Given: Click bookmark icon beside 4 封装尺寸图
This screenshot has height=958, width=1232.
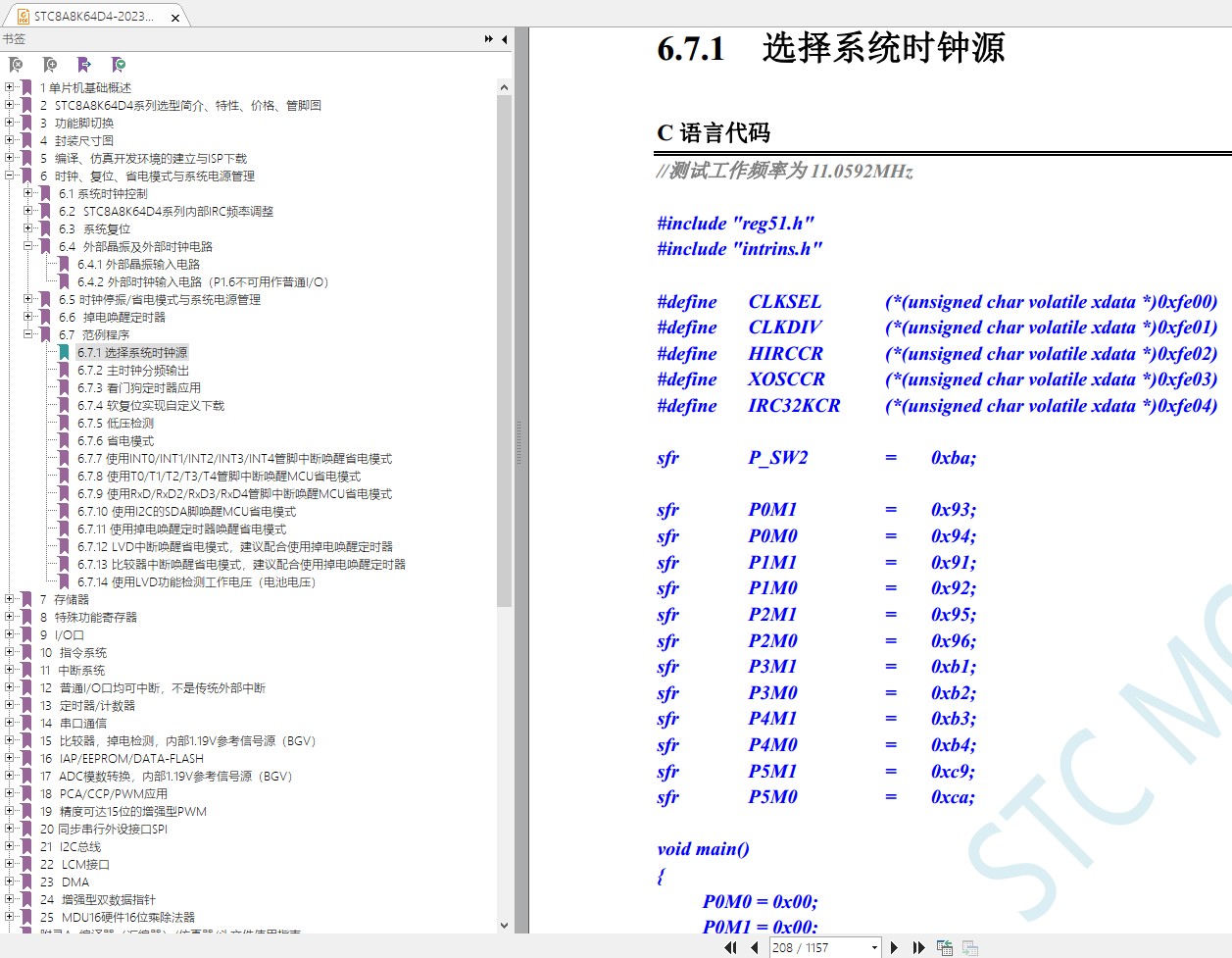Looking at the screenshot, I should point(27,140).
